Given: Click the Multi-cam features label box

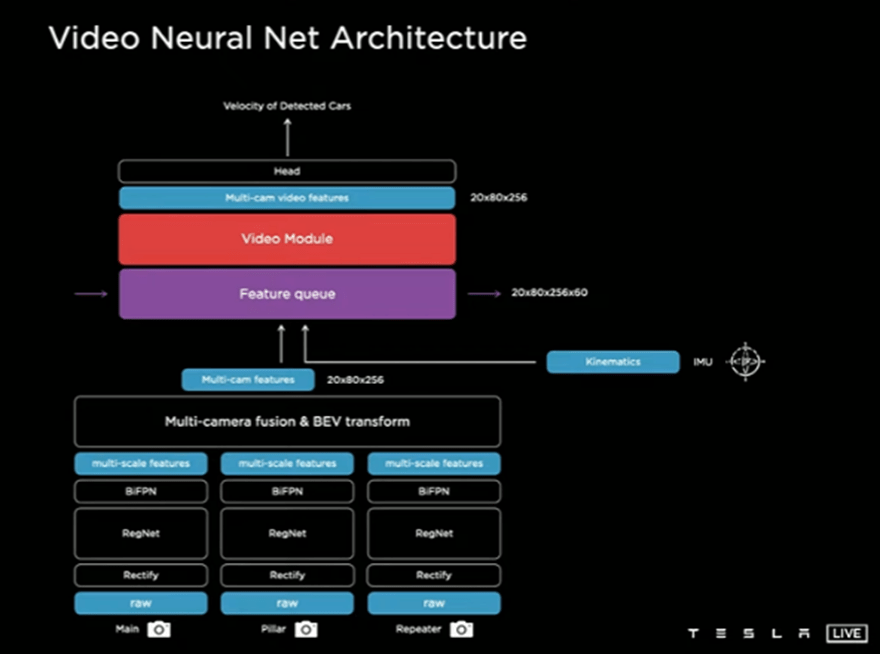Looking at the screenshot, I should pyautogui.click(x=248, y=380).
